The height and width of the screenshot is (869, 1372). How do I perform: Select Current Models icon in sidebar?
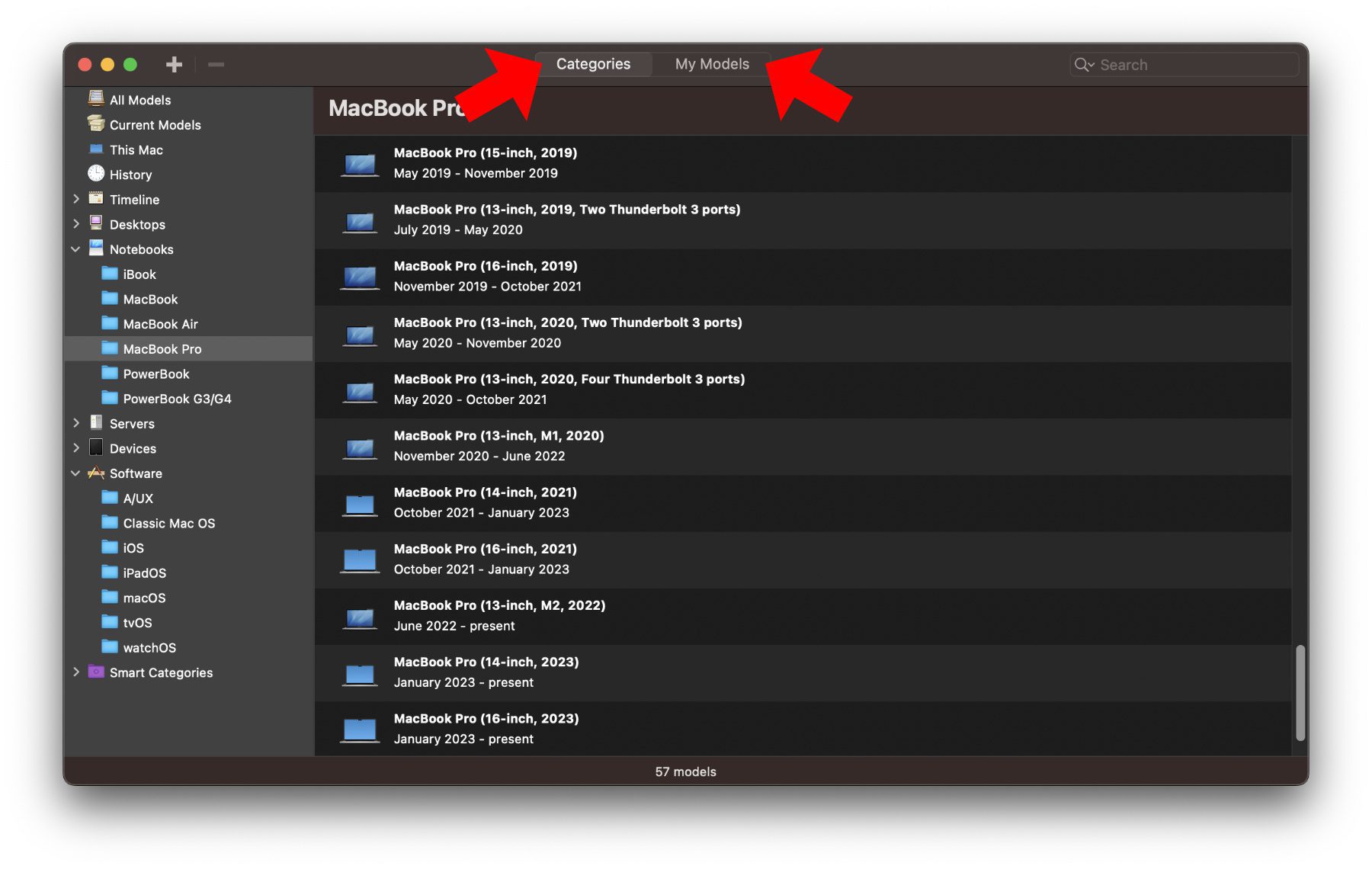tap(96, 124)
